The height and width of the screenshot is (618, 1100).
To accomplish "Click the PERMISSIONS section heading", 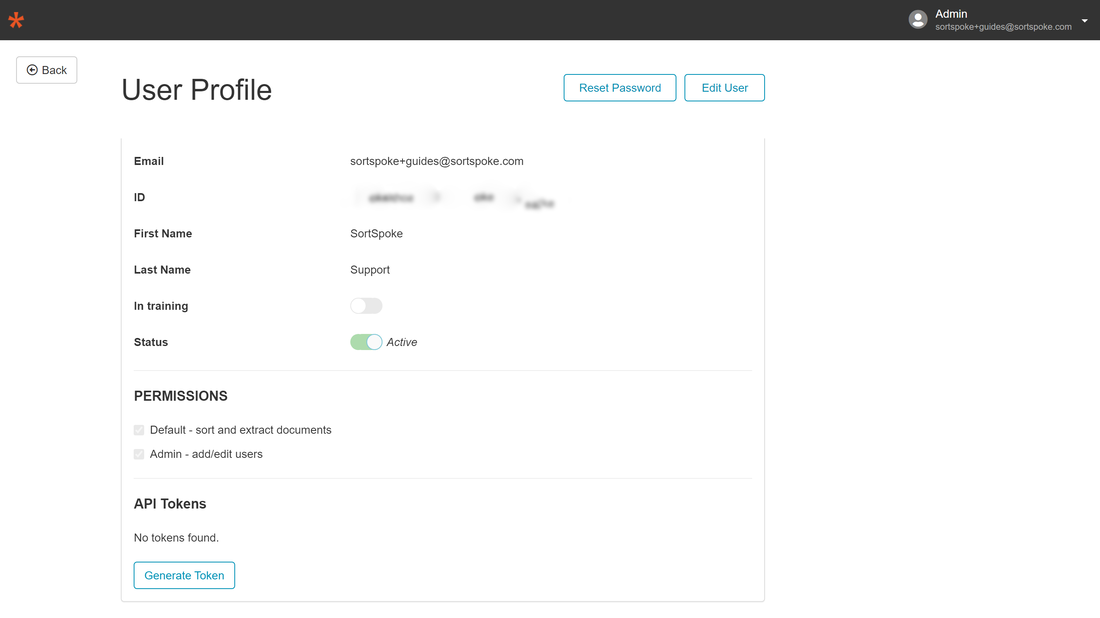I will (x=180, y=396).
